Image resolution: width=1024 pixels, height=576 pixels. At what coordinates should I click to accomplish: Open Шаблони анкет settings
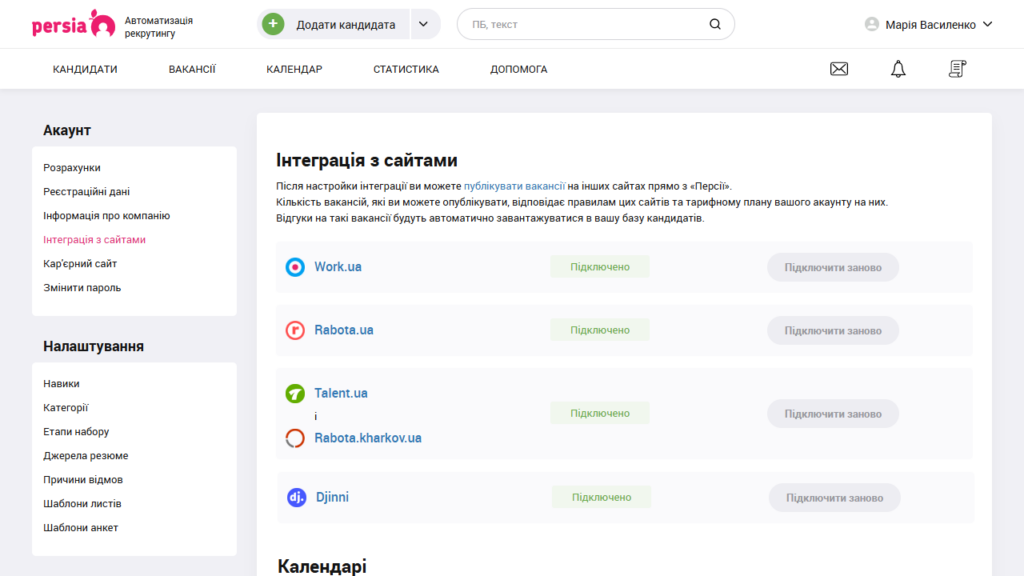(80, 528)
